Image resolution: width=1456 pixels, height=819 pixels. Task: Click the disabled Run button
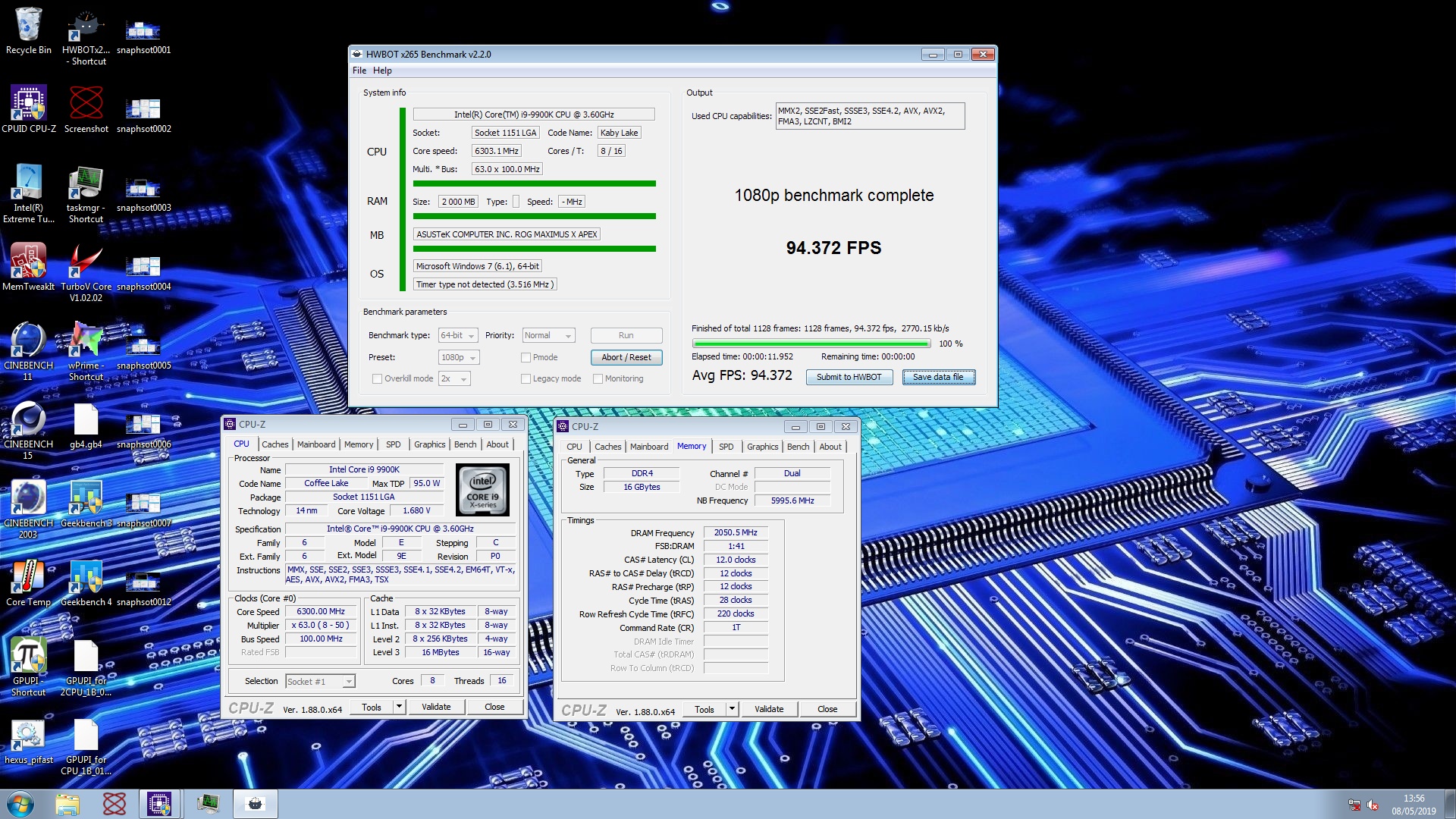click(626, 335)
